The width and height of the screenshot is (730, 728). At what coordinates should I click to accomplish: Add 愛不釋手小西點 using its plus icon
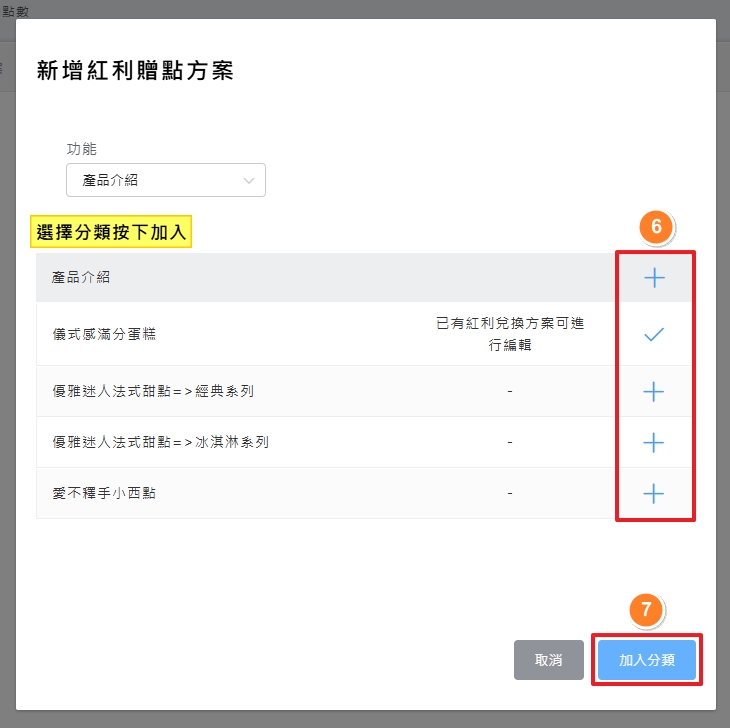coord(654,493)
